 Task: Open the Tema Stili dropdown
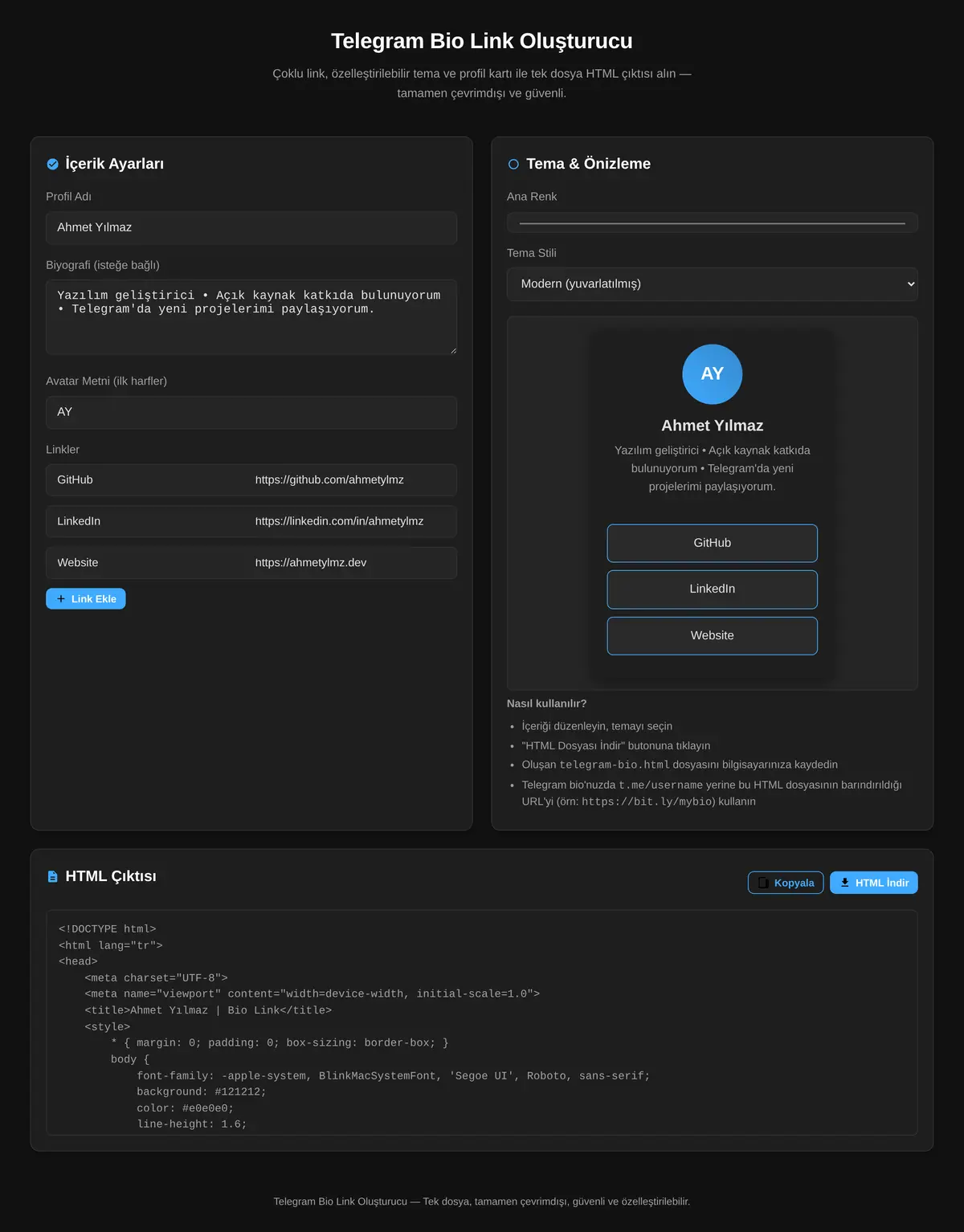click(713, 284)
